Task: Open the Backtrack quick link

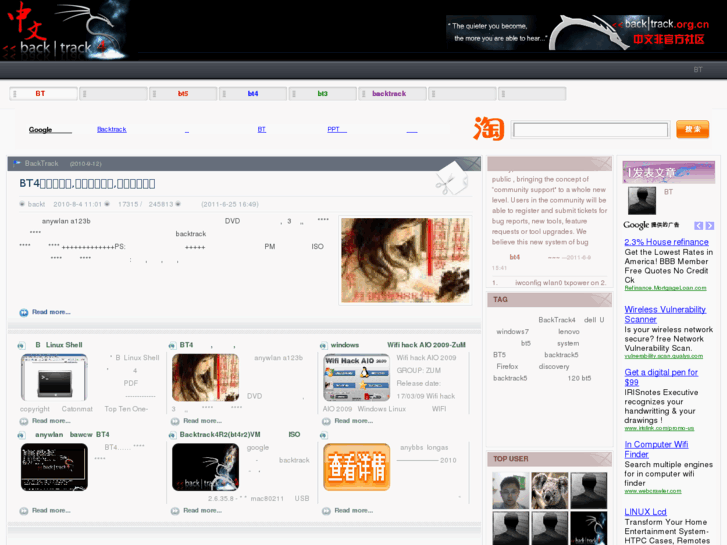Action: (x=112, y=129)
